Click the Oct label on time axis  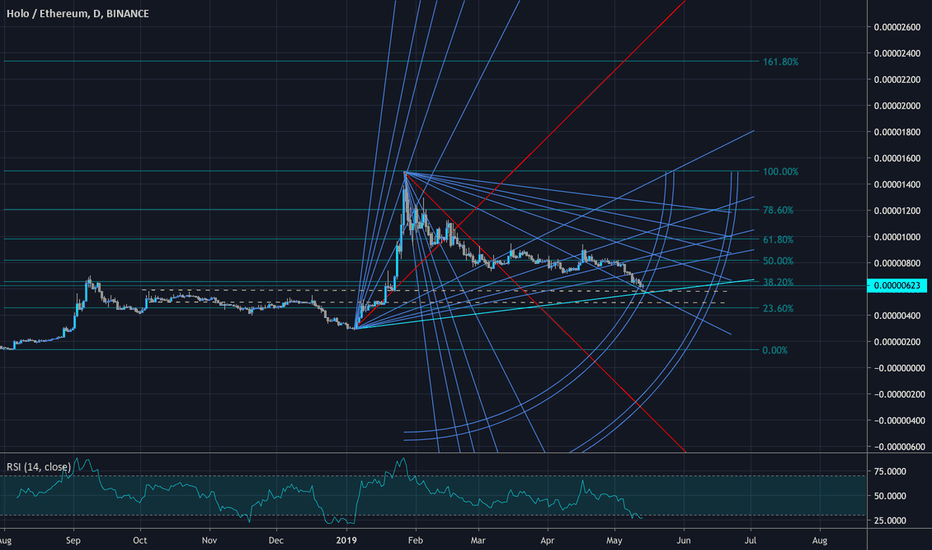tap(140, 540)
